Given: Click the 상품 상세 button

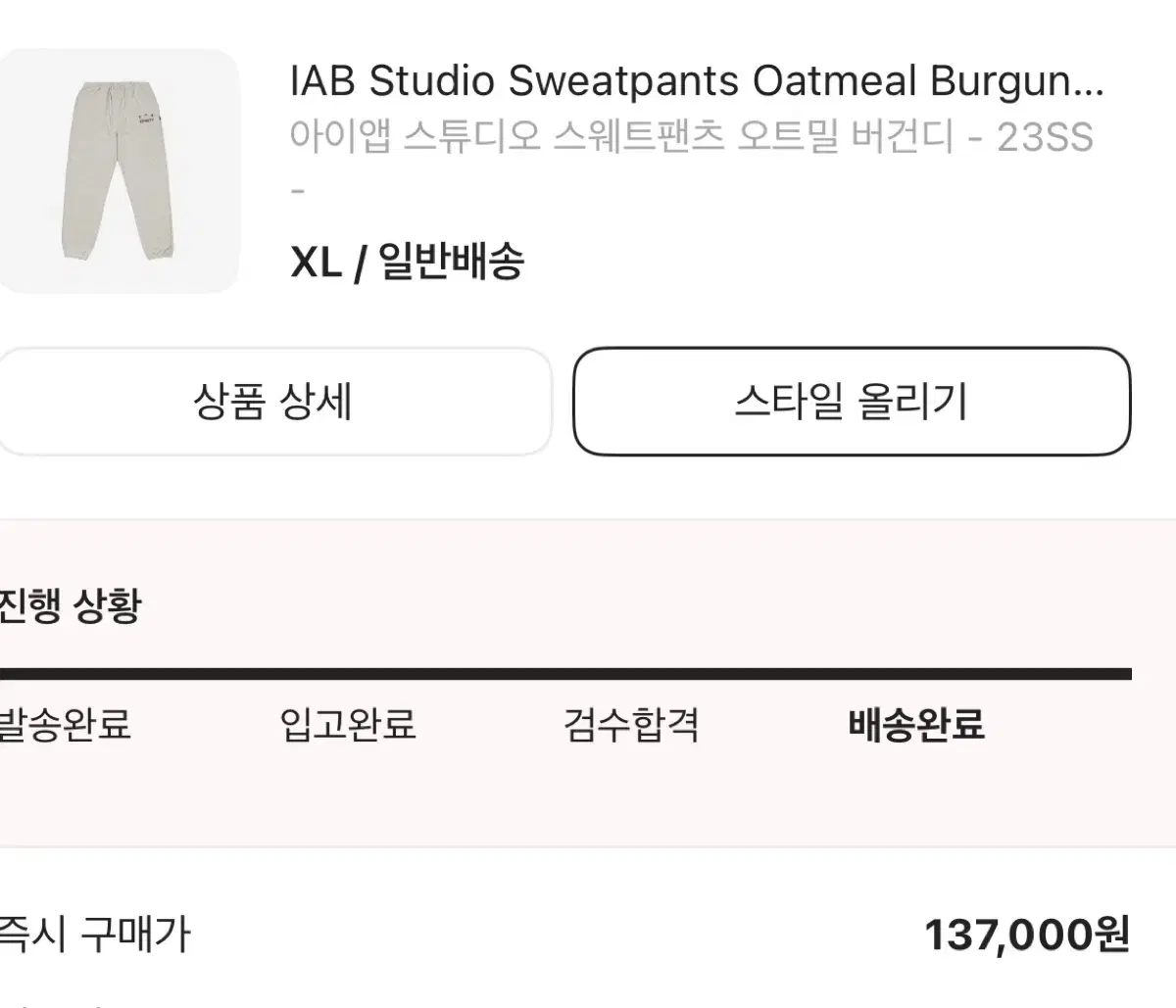Looking at the screenshot, I should 274,402.
